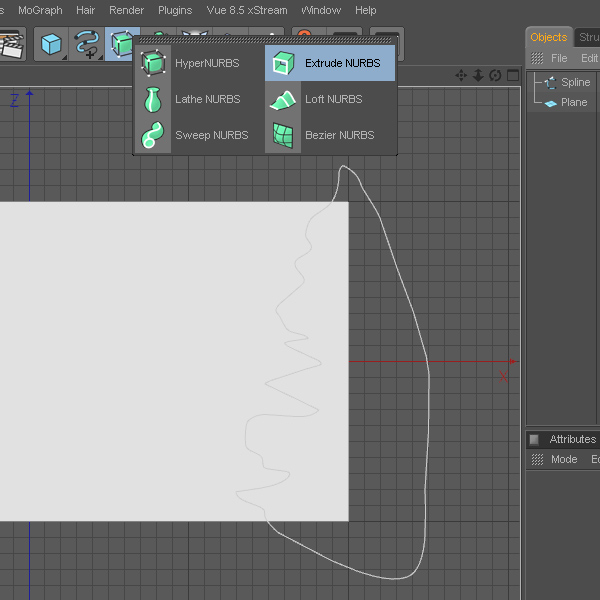Click the viewport zoom camera icon
The width and height of the screenshot is (600, 600).
click(478, 75)
